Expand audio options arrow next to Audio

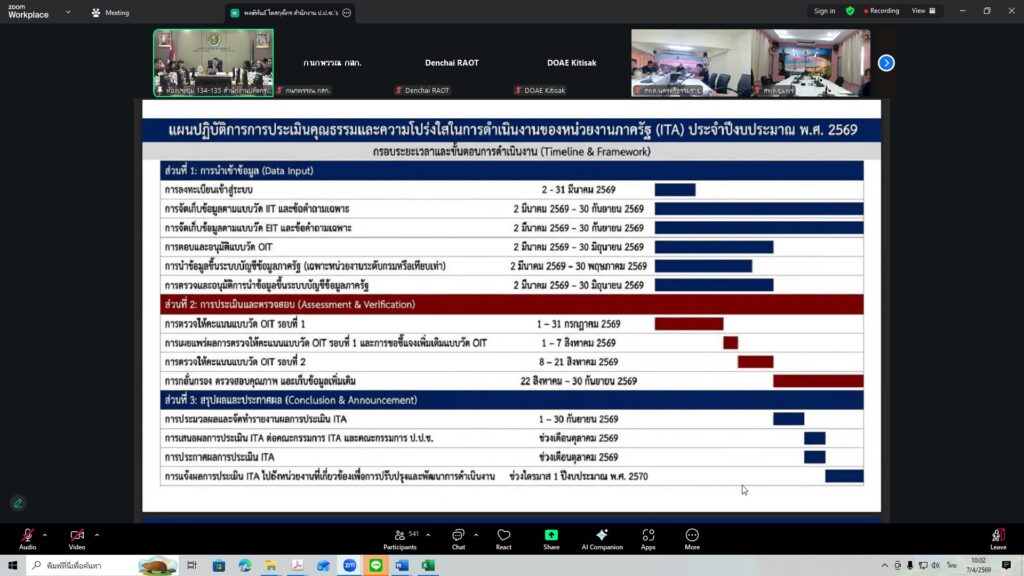pyautogui.click(x=47, y=534)
